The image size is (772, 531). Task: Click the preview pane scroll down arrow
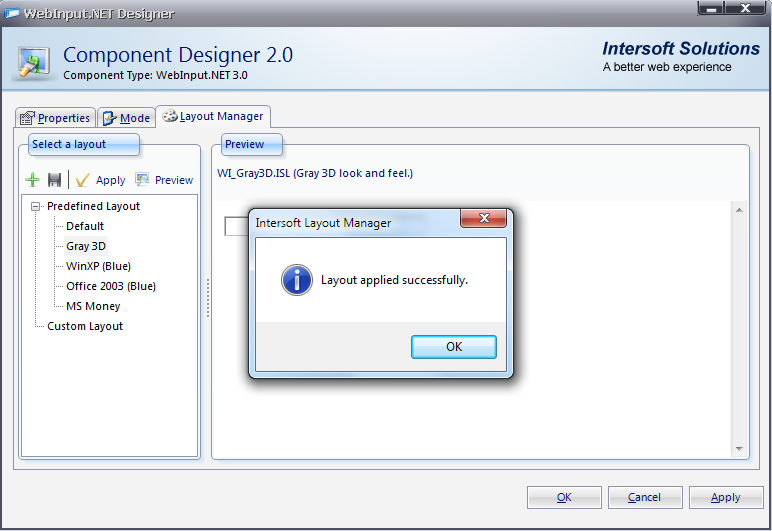[740, 449]
